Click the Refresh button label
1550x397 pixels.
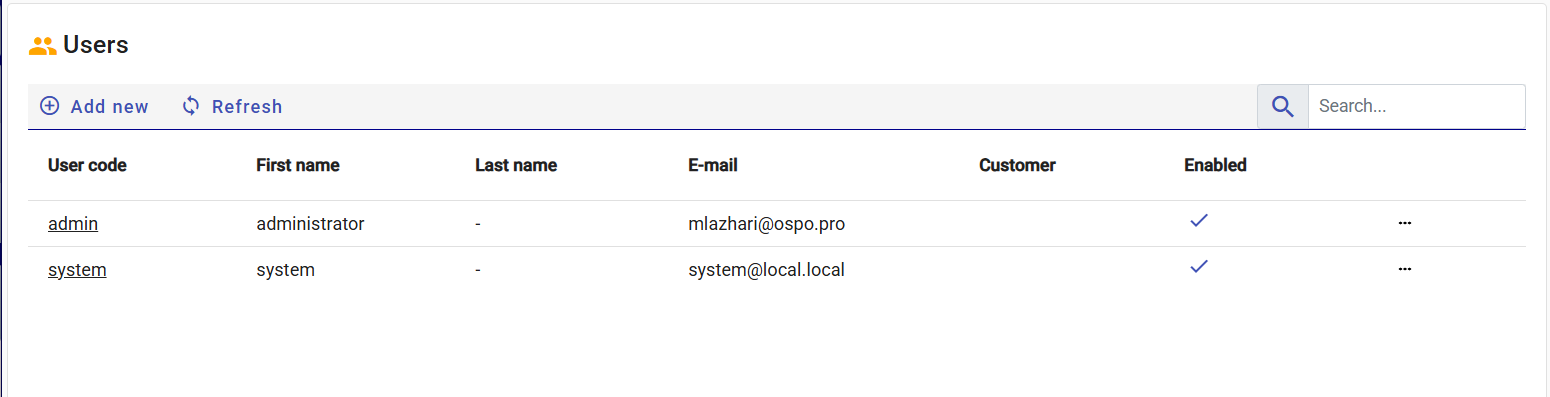click(x=247, y=107)
